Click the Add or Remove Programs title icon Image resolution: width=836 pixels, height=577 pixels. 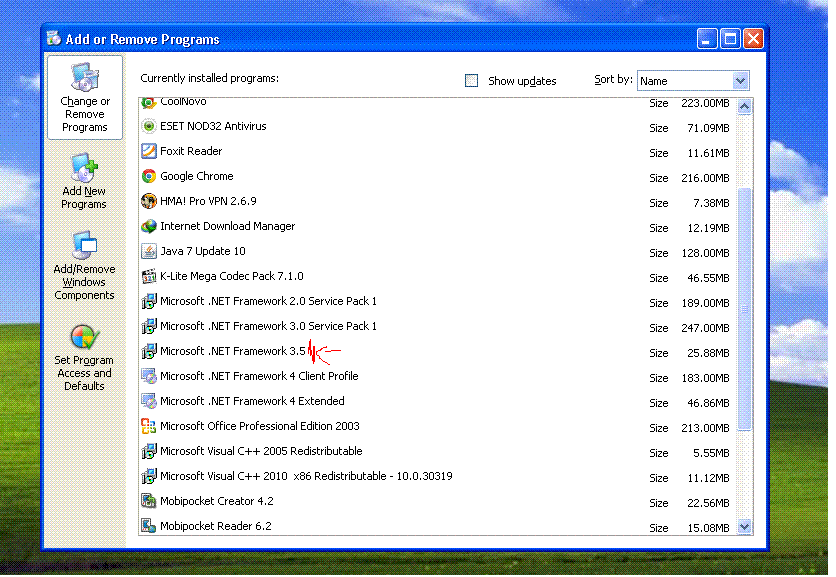[54, 38]
